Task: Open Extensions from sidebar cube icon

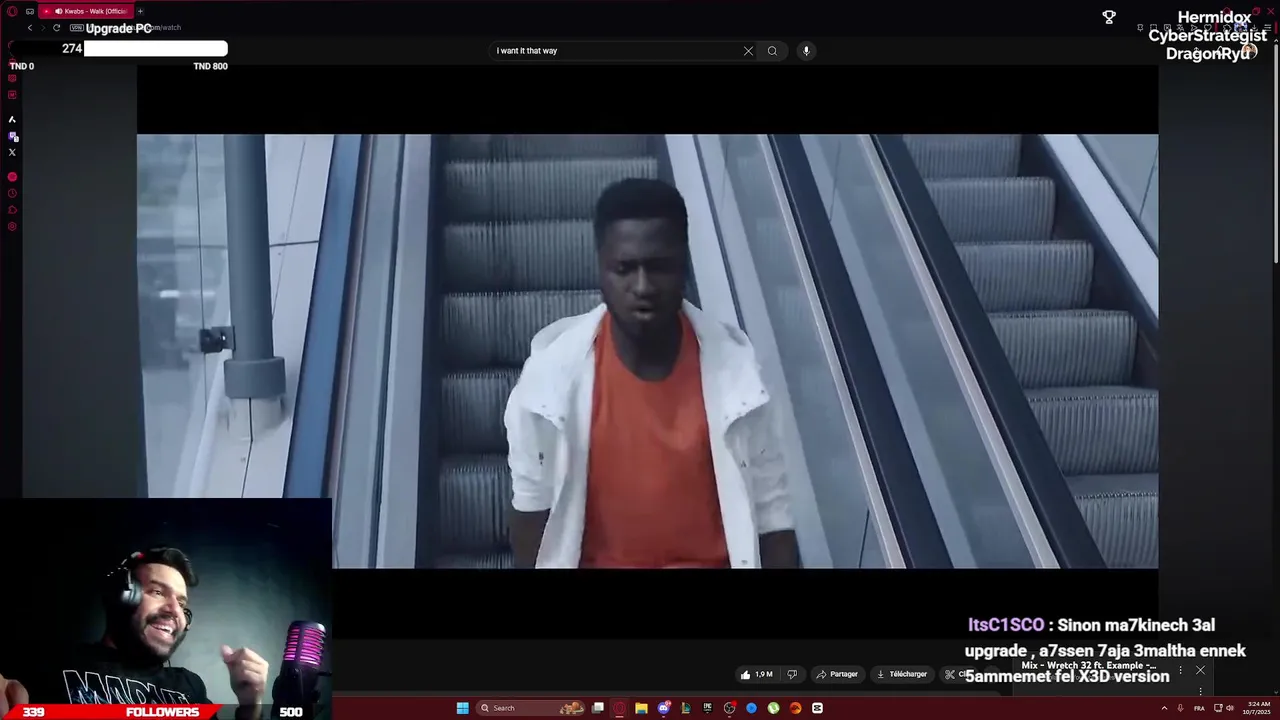Action: [x=12, y=210]
